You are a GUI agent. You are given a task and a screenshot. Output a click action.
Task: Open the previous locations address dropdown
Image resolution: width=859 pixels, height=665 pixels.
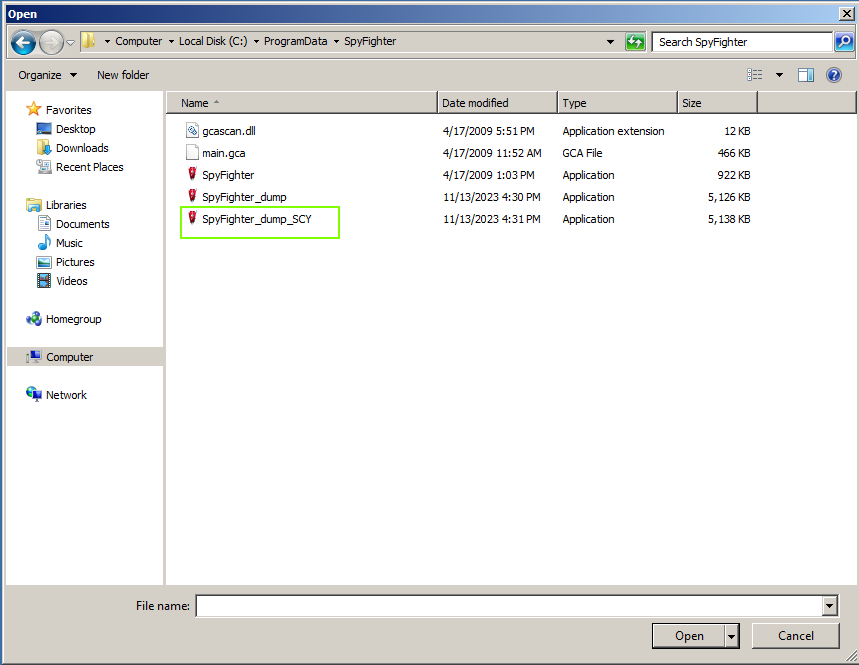(x=610, y=42)
